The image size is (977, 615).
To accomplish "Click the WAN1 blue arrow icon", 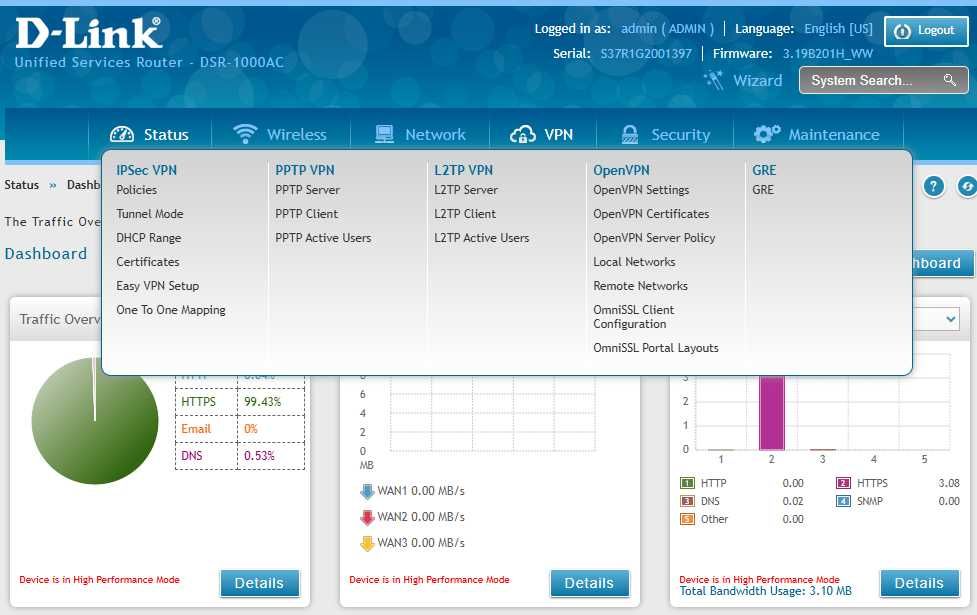I will tap(367, 492).
